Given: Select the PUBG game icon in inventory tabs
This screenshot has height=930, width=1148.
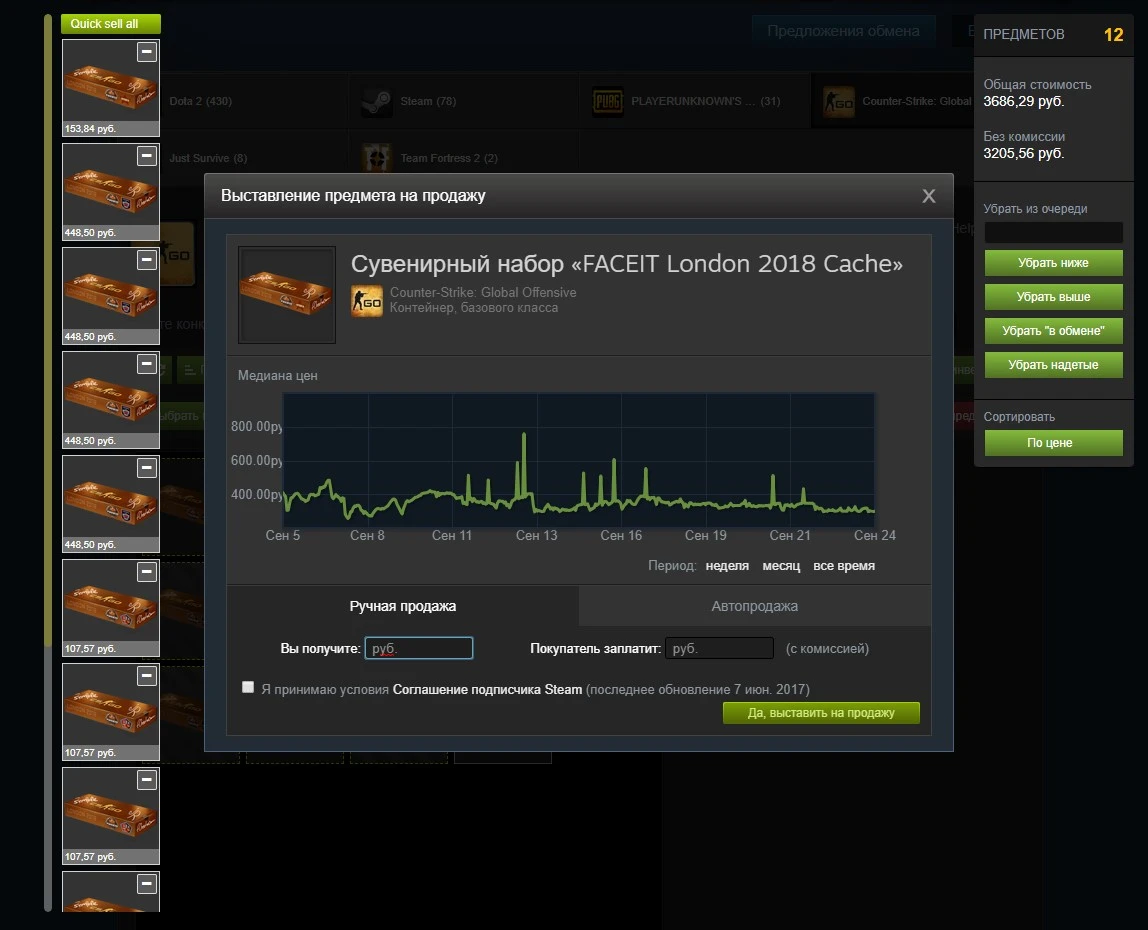Looking at the screenshot, I should click(x=608, y=101).
